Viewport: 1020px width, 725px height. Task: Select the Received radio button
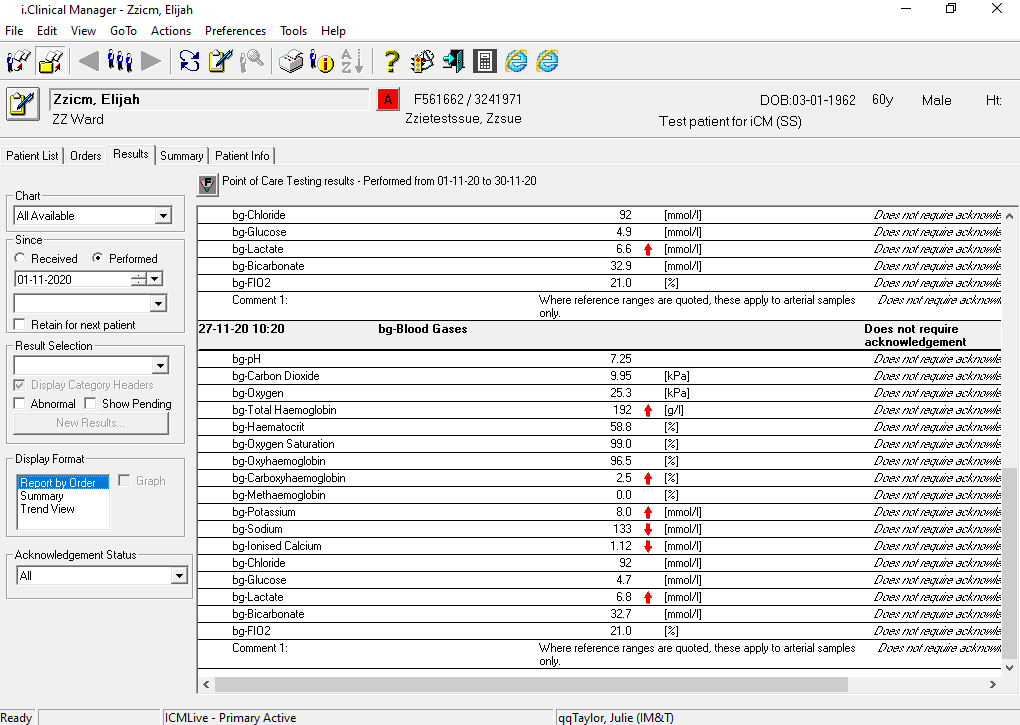(20, 258)
